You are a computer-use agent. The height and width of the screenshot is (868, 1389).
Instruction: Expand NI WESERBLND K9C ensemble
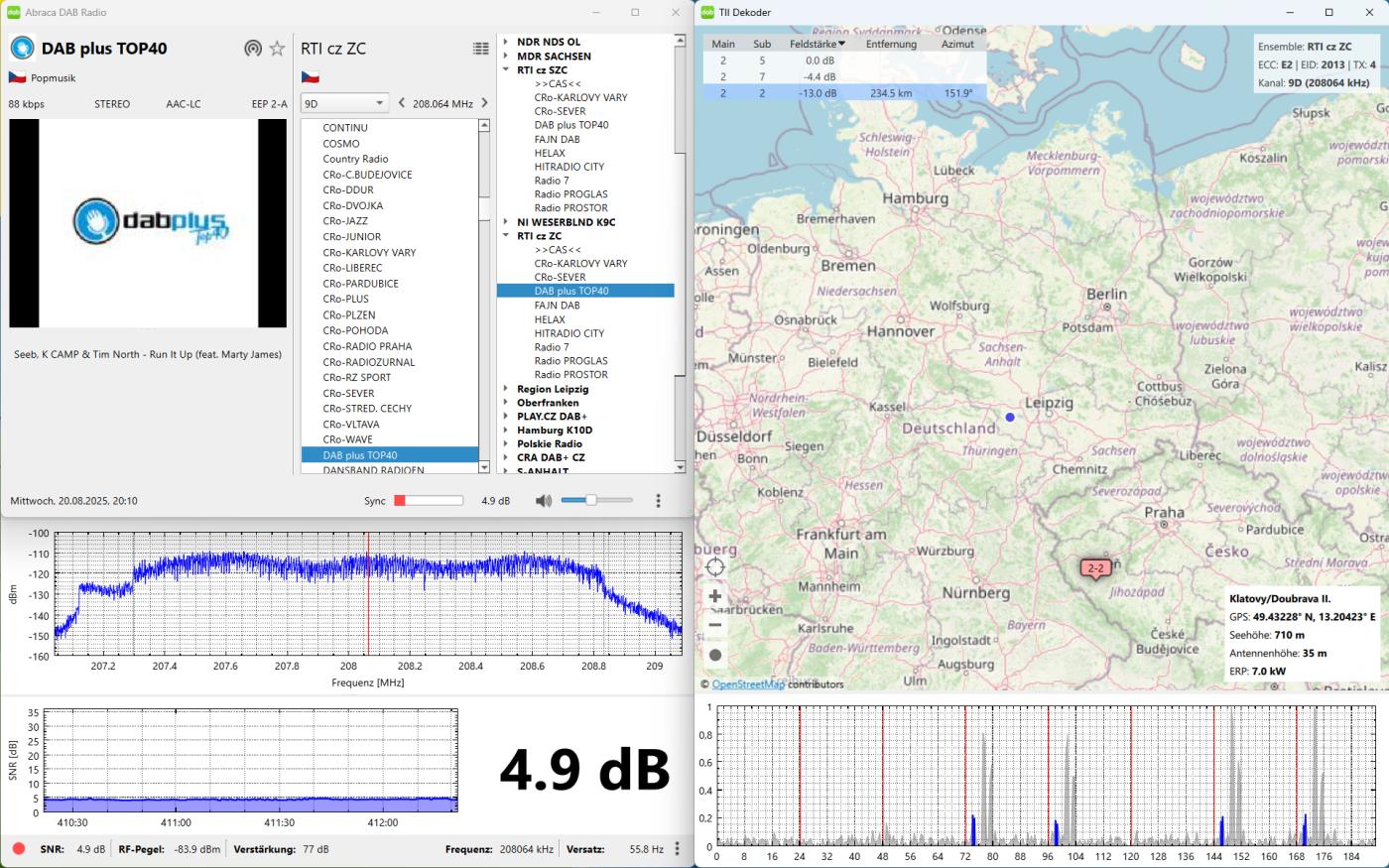[505, 222]
